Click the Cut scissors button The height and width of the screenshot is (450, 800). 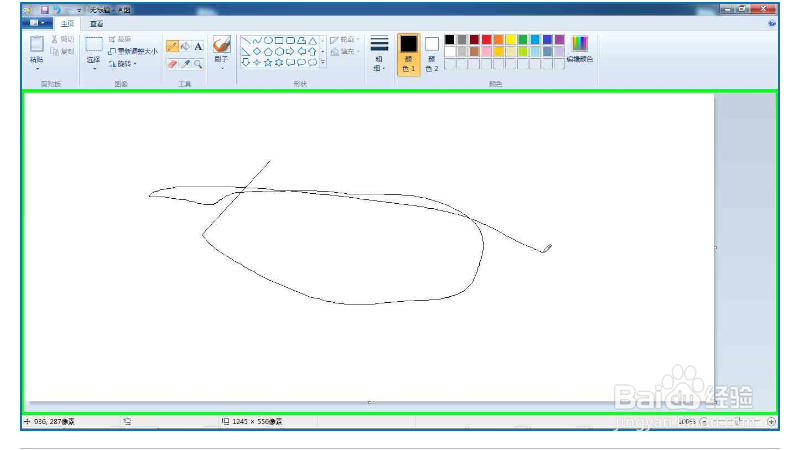[63, 39]
